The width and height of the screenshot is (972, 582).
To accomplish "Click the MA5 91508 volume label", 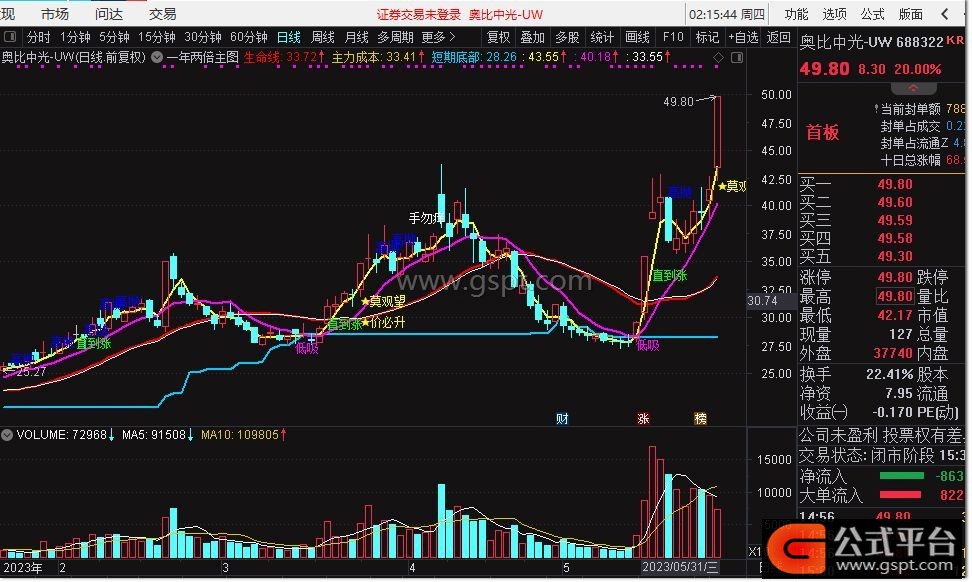I will point(158,435).
